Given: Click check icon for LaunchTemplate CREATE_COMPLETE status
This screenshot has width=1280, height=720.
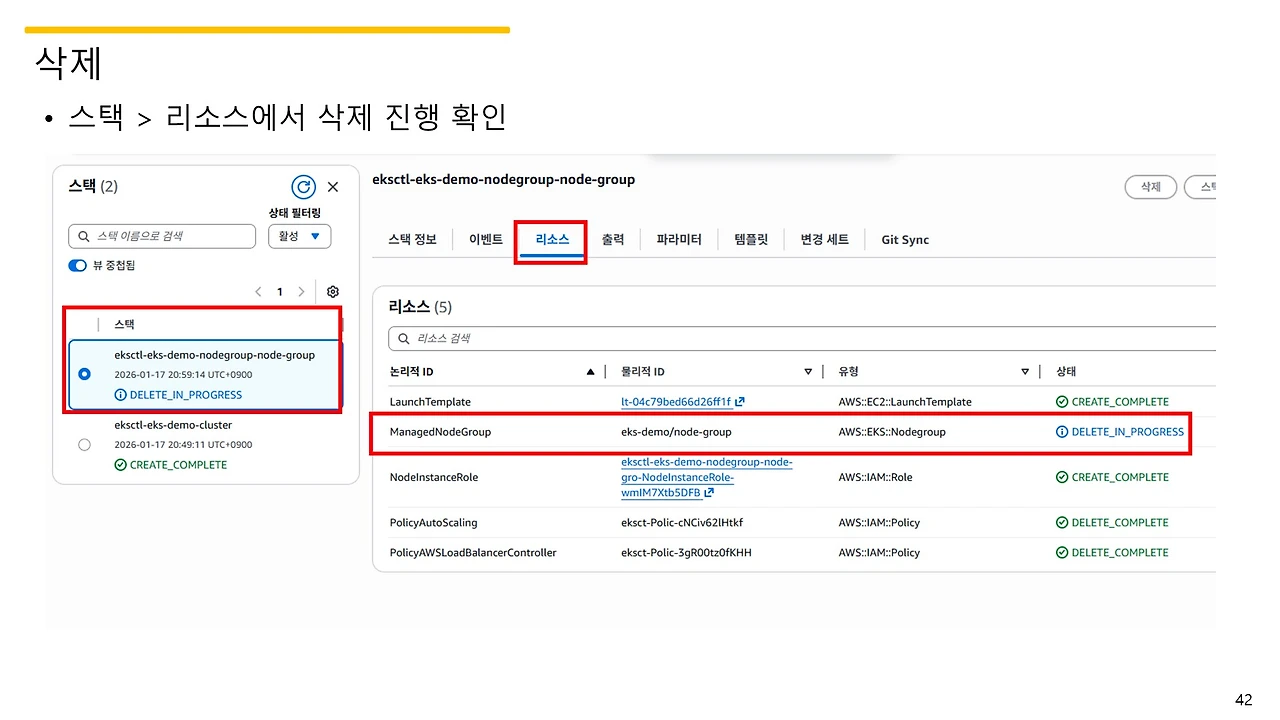Looking at the screenshot, I should (x=1062, y=402).
